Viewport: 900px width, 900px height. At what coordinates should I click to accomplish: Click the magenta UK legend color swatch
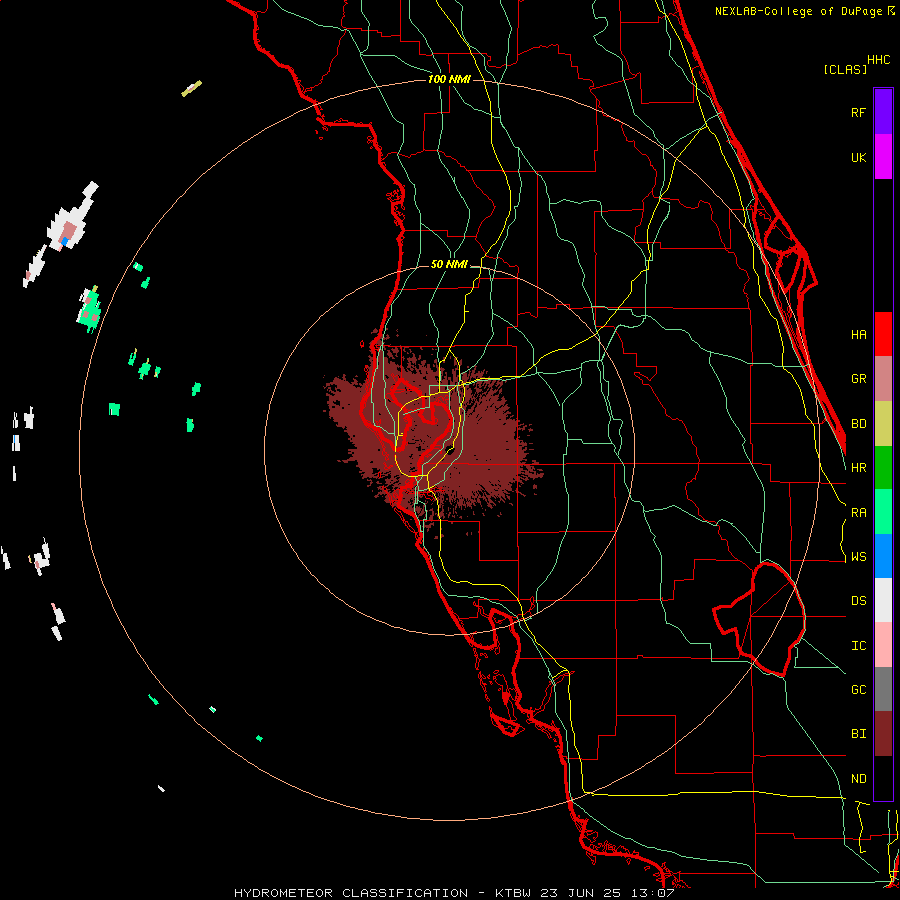883,157
